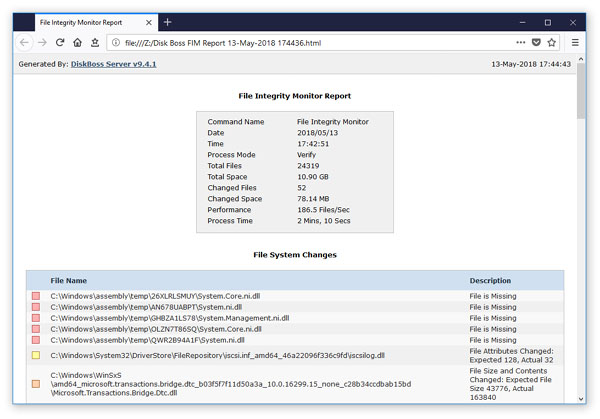This screenshot has height=419, width=600.
Task: Click the Changed Space value 78.14 MB
Action: pos(313,199)
